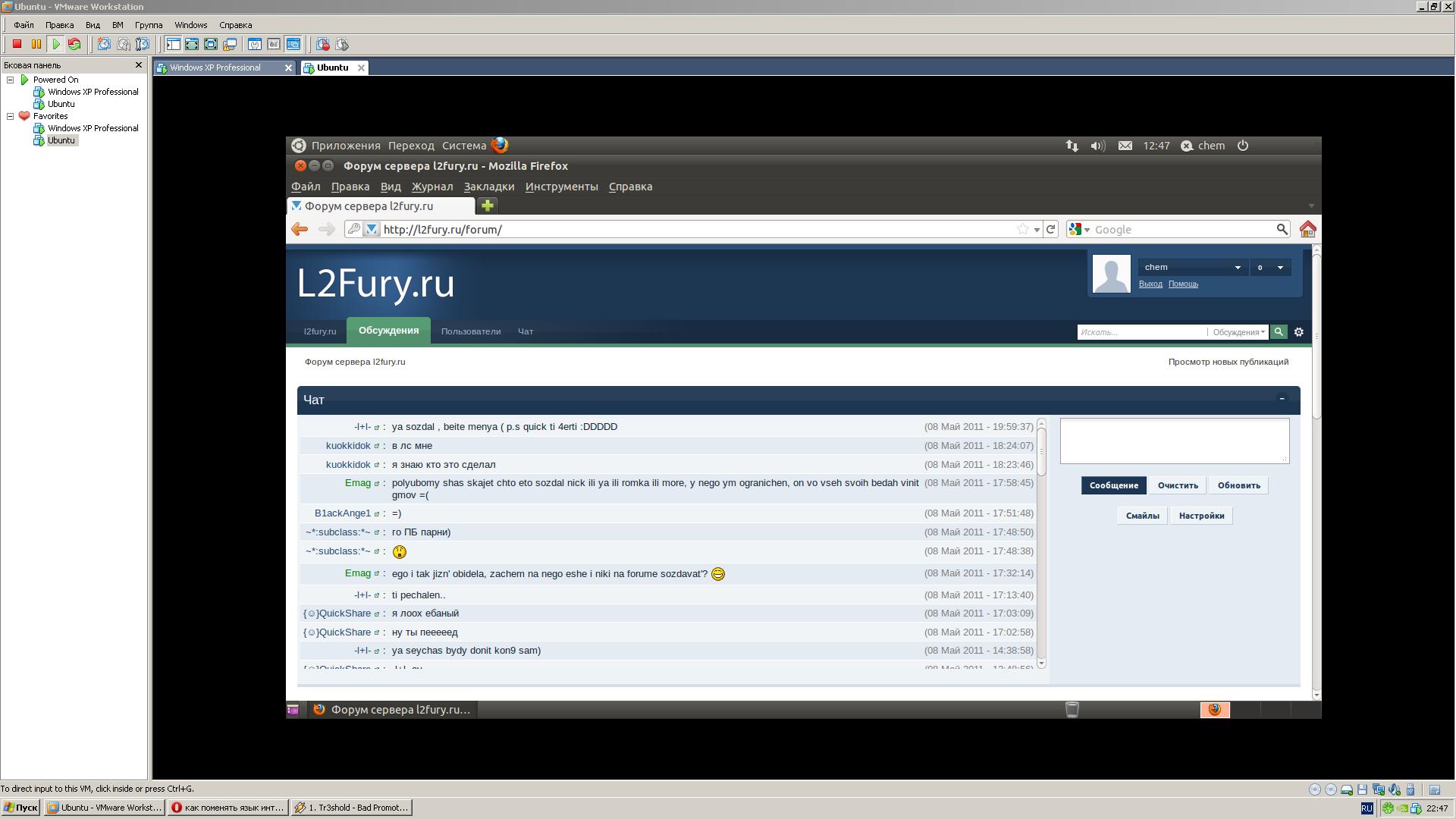The height and width of the screenshot is (819, 1456).
Task: Collapse the Favorites tree group
Action: tap(11, 116)
